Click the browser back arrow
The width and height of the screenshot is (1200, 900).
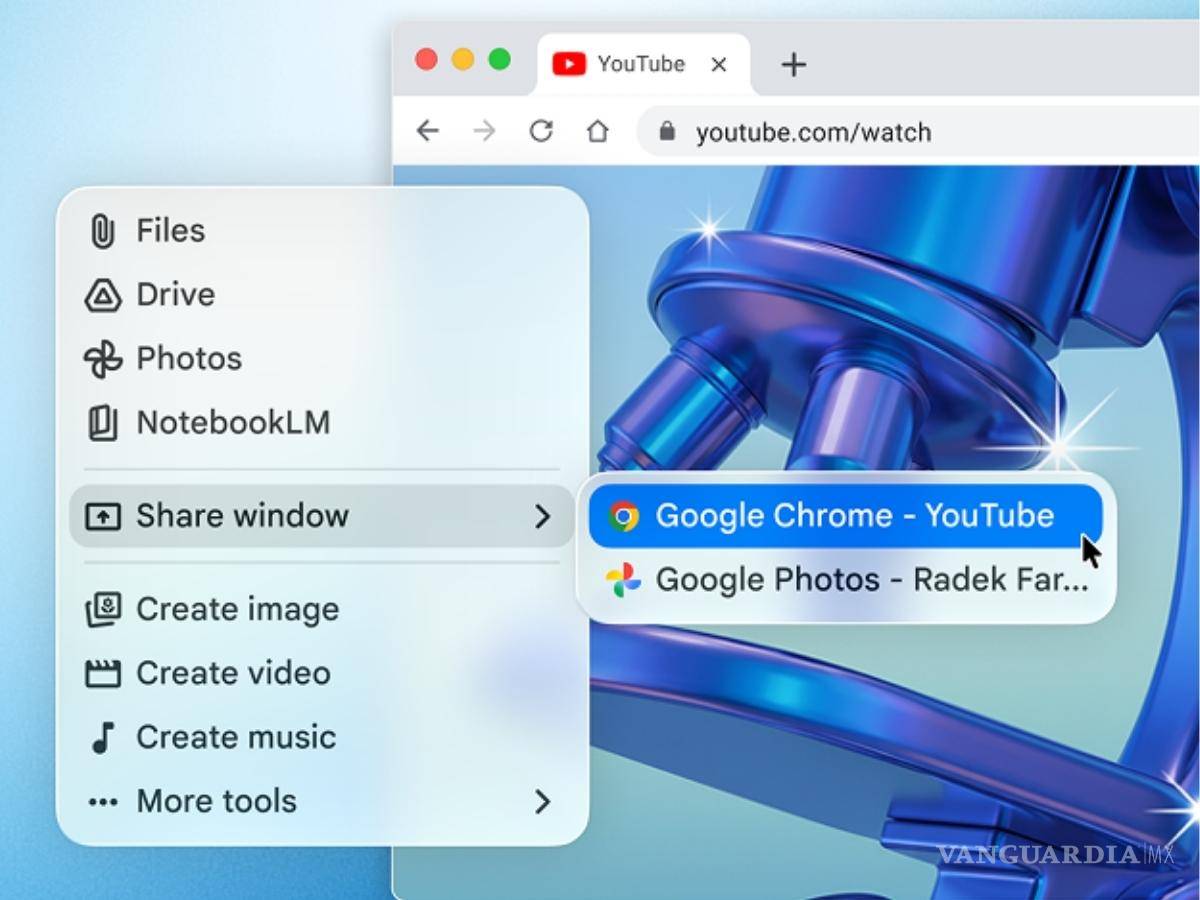(x=427, y=131)
